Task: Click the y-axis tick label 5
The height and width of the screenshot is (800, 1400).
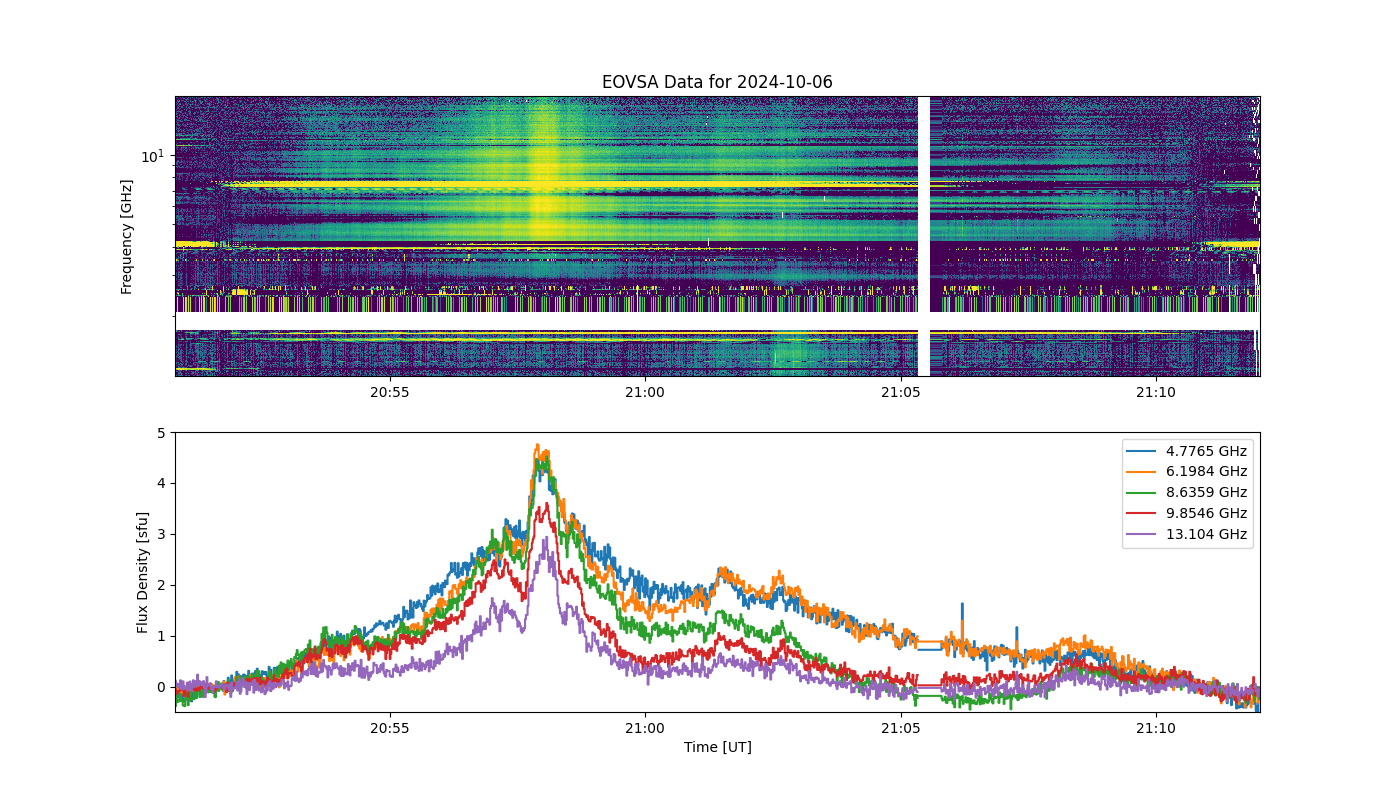Action: click(161, 433)
